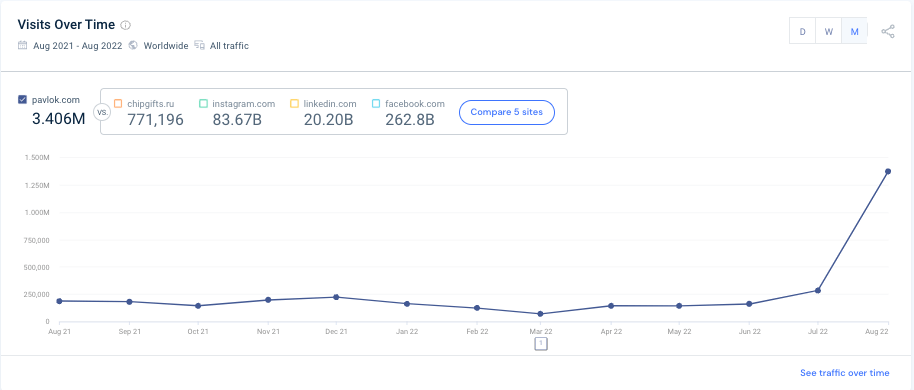
Task: Click the Feb 22 data point
Action: (x=477, y=308)
